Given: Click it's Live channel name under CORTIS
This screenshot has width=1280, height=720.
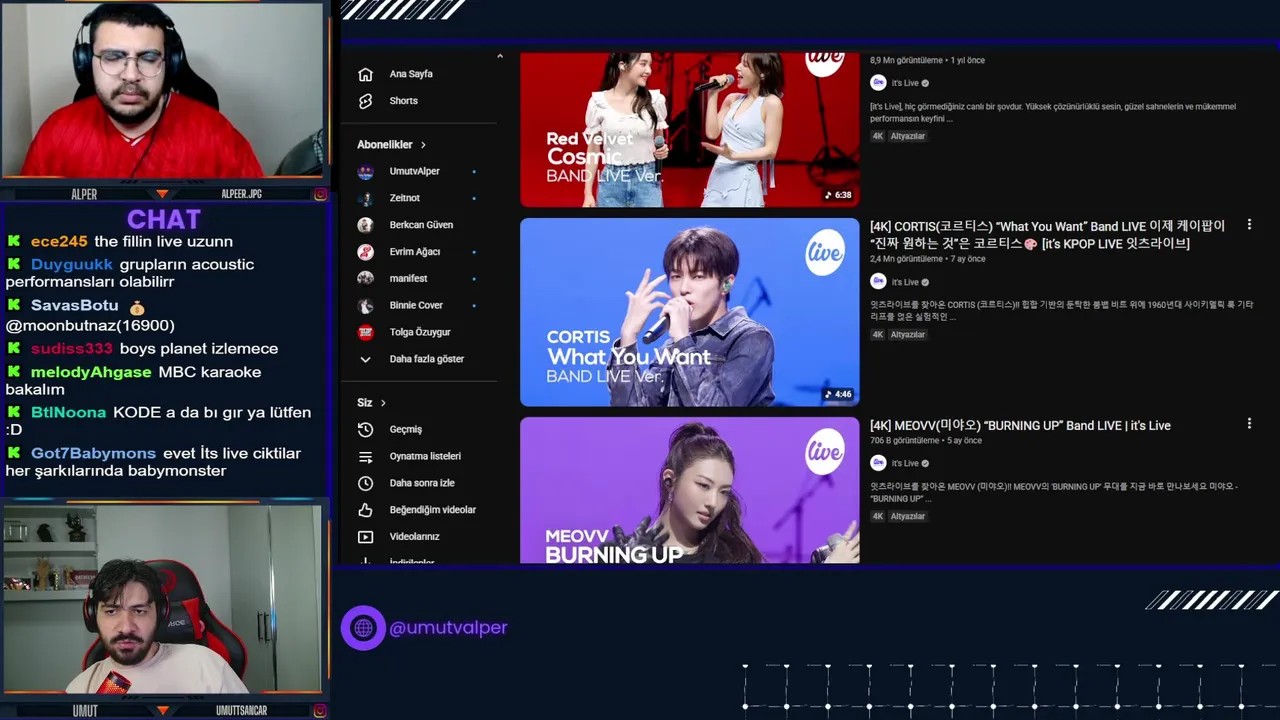Looking at the screenshot, I should (905, 282).
